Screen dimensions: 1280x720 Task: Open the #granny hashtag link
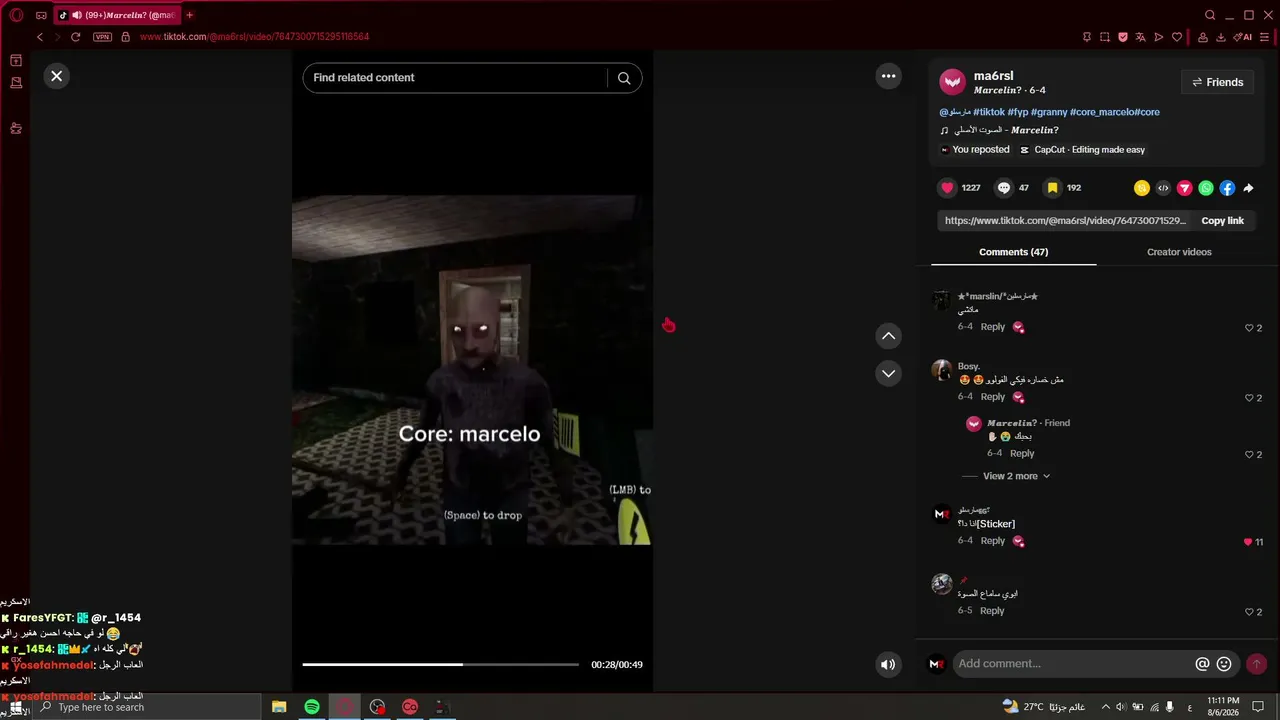point(1048,112)
